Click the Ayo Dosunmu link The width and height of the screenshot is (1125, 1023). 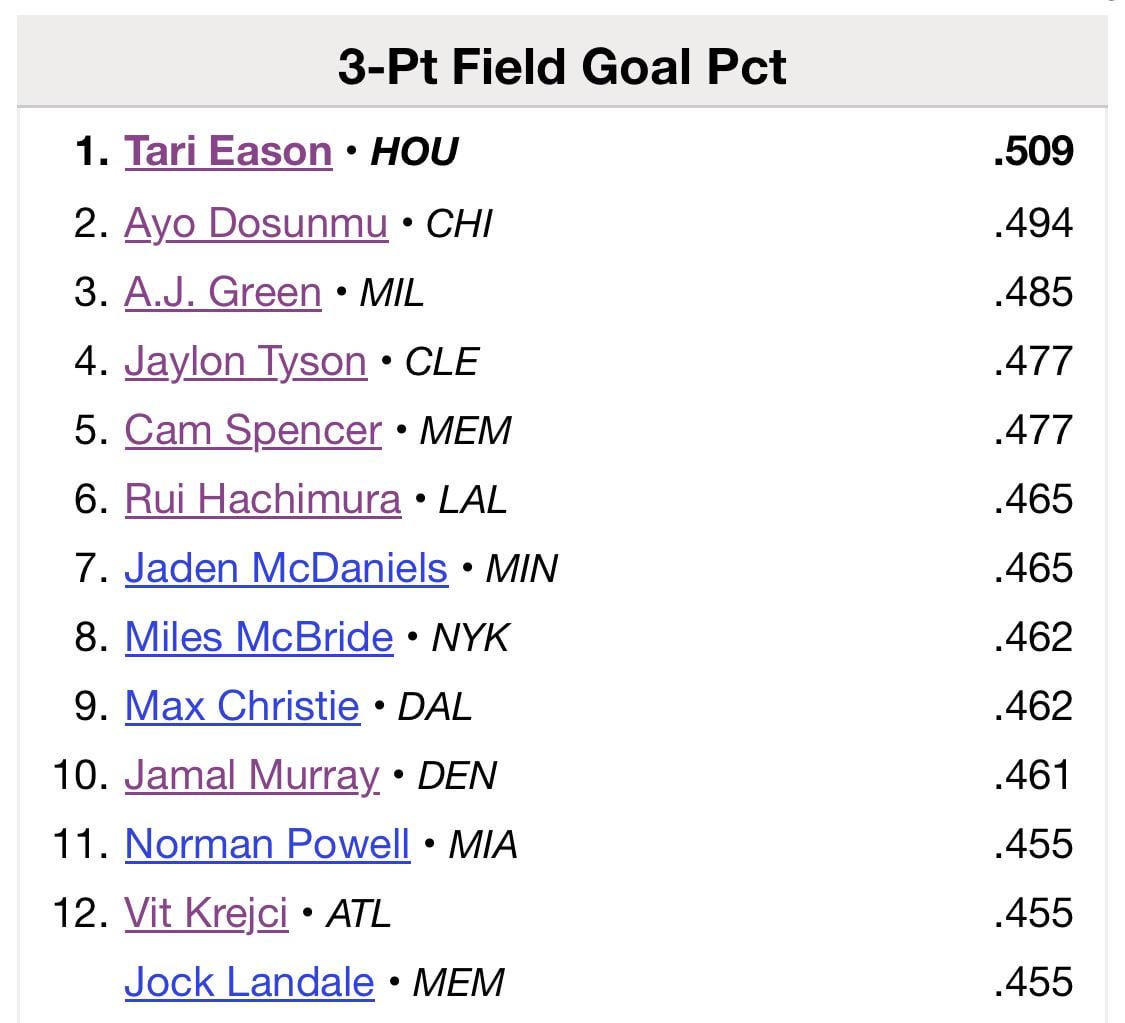(x=257, y=222)
